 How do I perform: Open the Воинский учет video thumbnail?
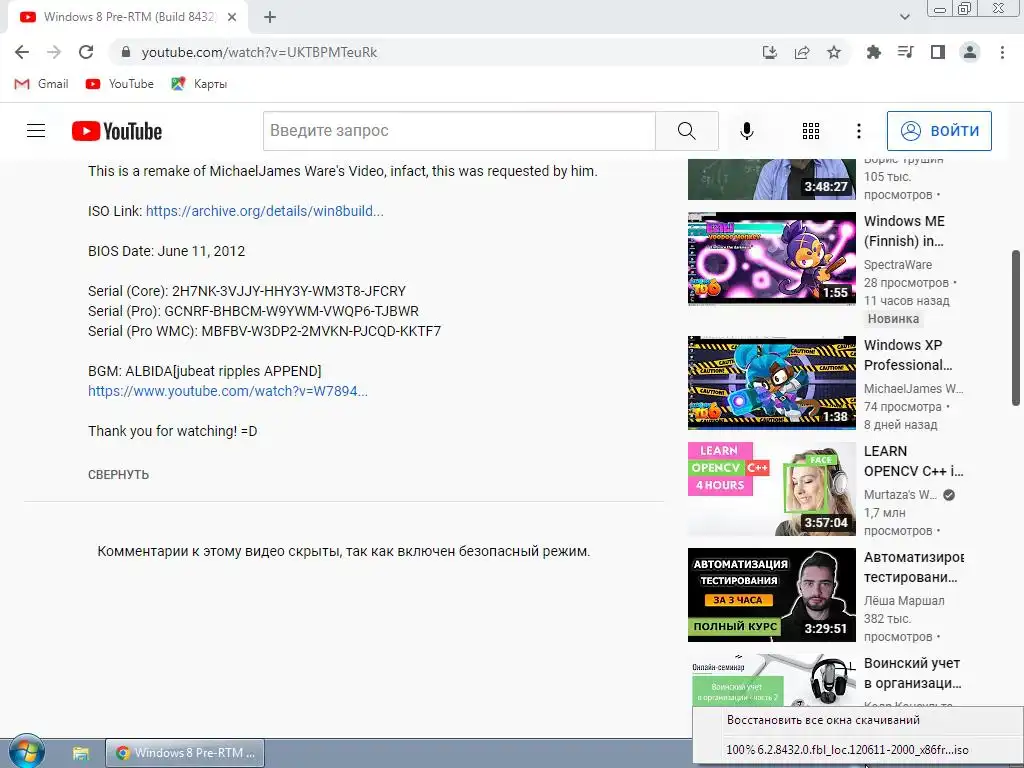[x=771, y=679]
